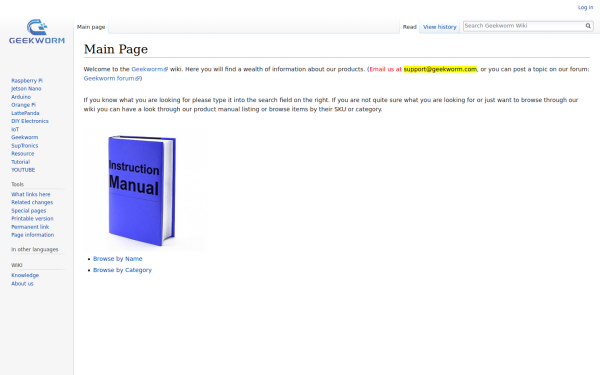Open YOUTUBE sidebar link
This screenshot has width=600, height=375.
(23, 170)
